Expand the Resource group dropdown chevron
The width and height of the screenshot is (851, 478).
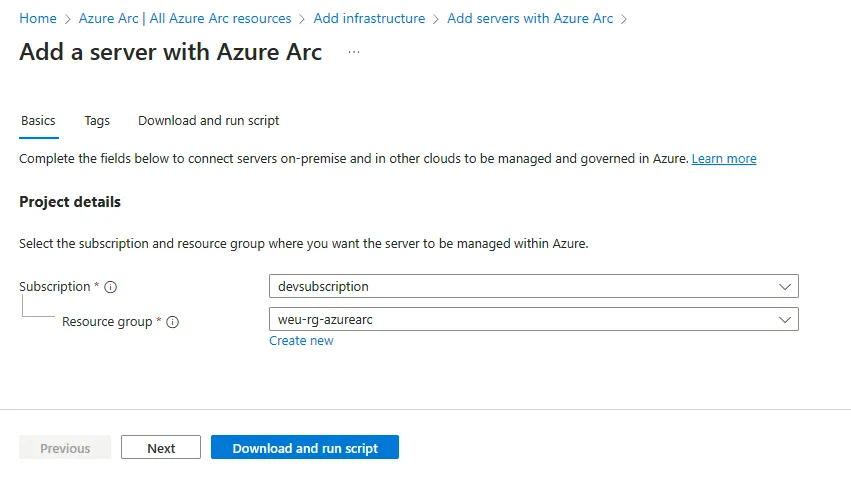[x=785, y=320]
